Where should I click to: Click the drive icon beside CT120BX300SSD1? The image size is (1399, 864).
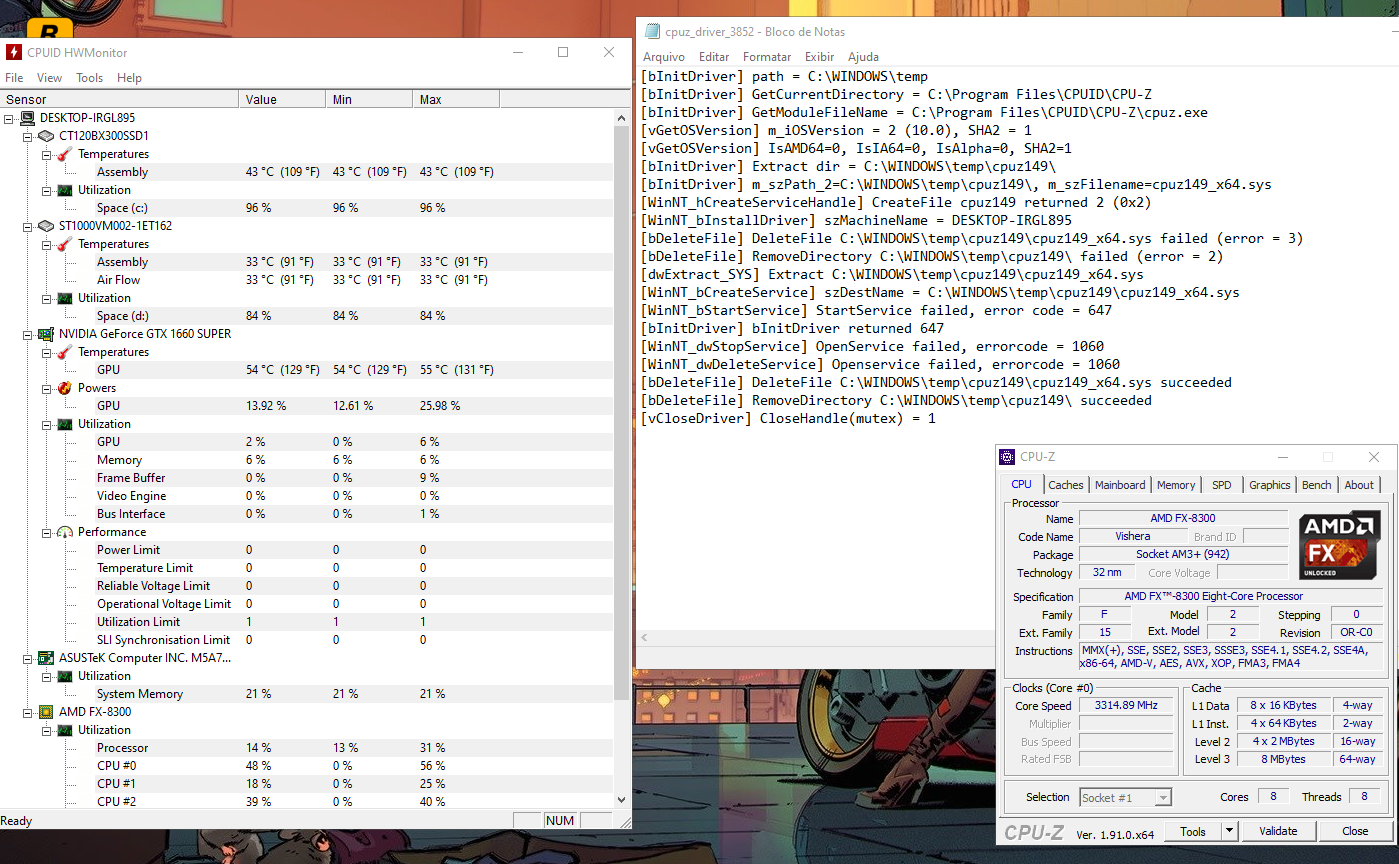(45, 136)
